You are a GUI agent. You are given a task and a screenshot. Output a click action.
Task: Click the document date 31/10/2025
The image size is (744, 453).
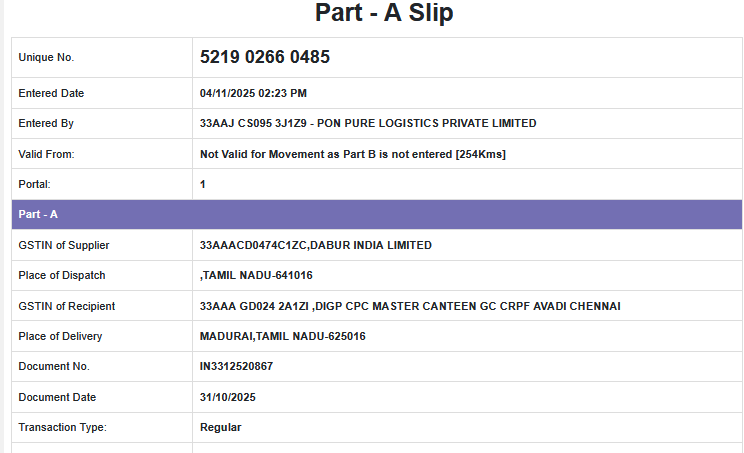(228, 397)
